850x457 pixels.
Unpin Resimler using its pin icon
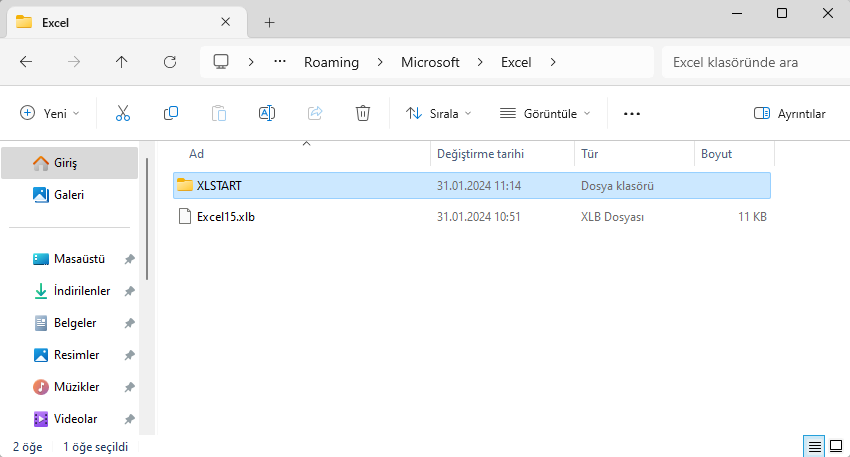pyautogui.click(x=130, y=355)
